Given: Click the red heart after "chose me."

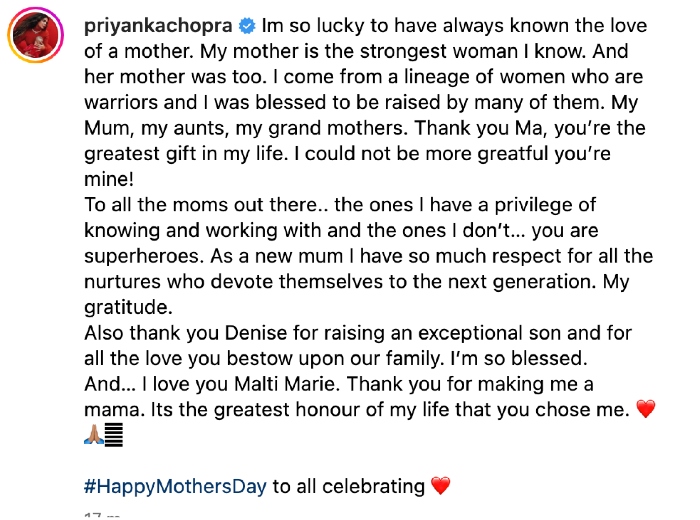Looking at the screenshot, I should 646,409.
